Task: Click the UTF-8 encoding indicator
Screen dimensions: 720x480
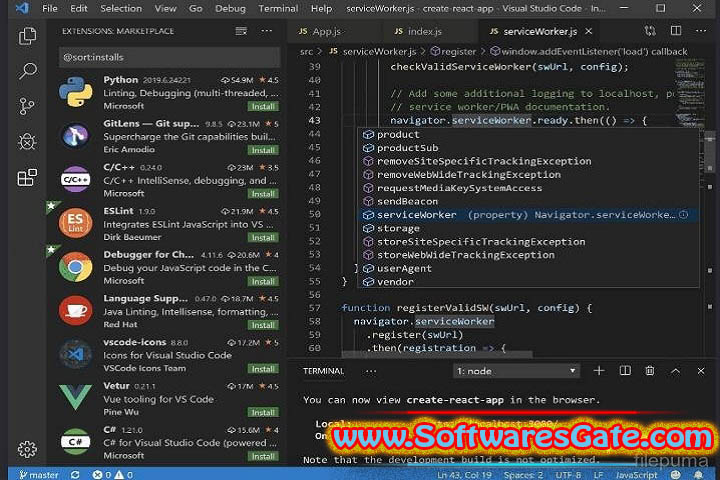Action: (568, 474)
